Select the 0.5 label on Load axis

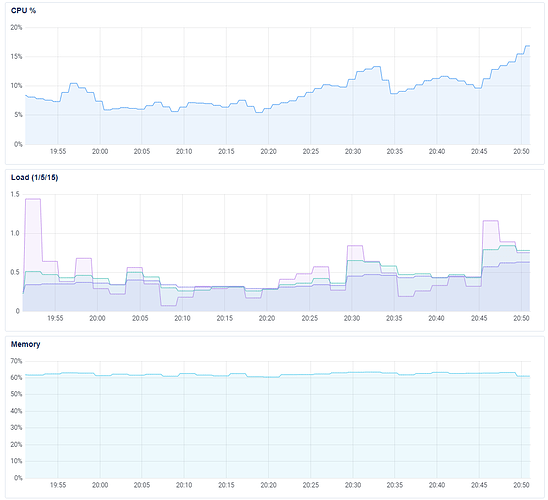[15, 272]
